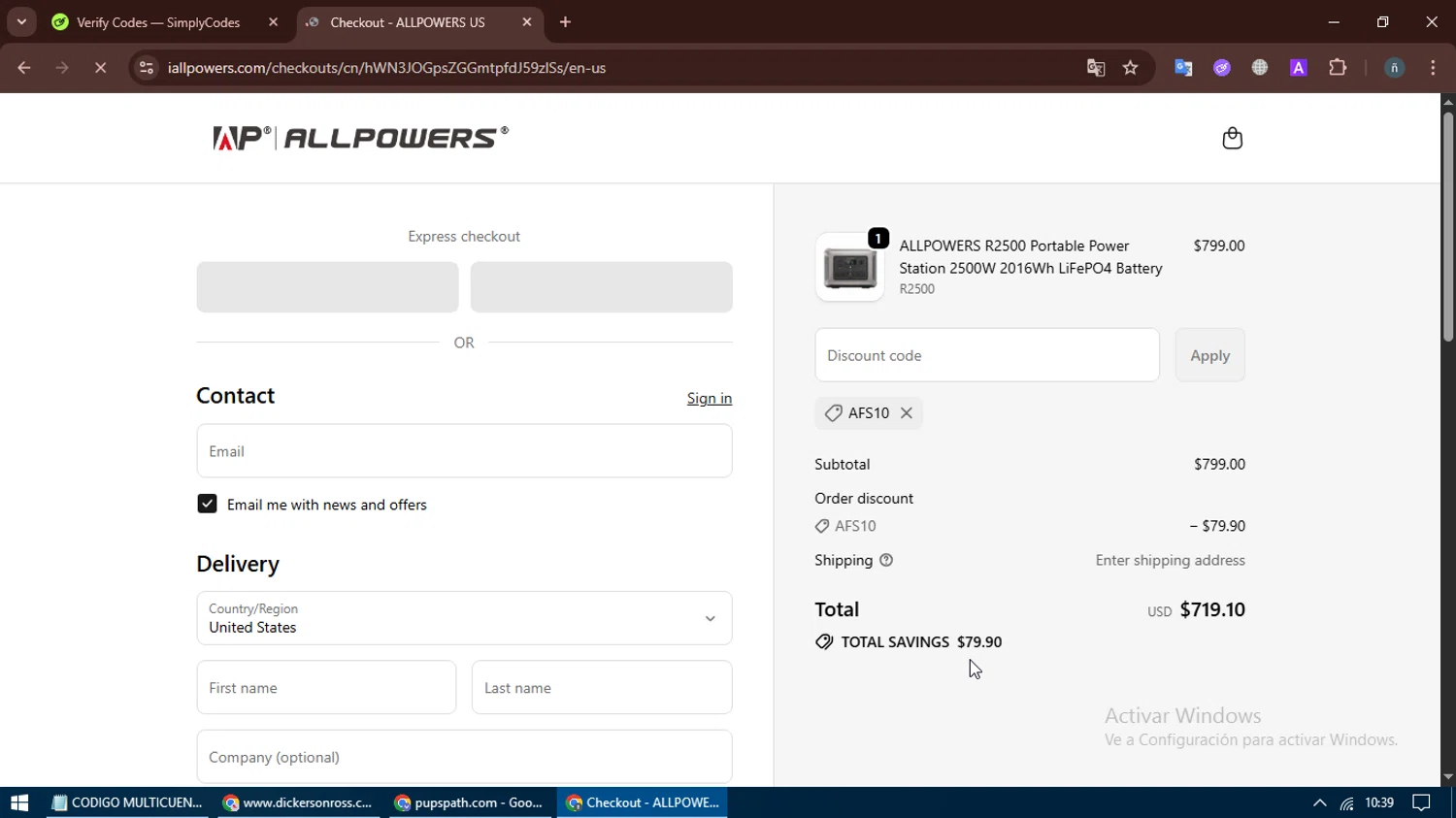Open the Chrome profile avatar

[x=1395, y=68]
